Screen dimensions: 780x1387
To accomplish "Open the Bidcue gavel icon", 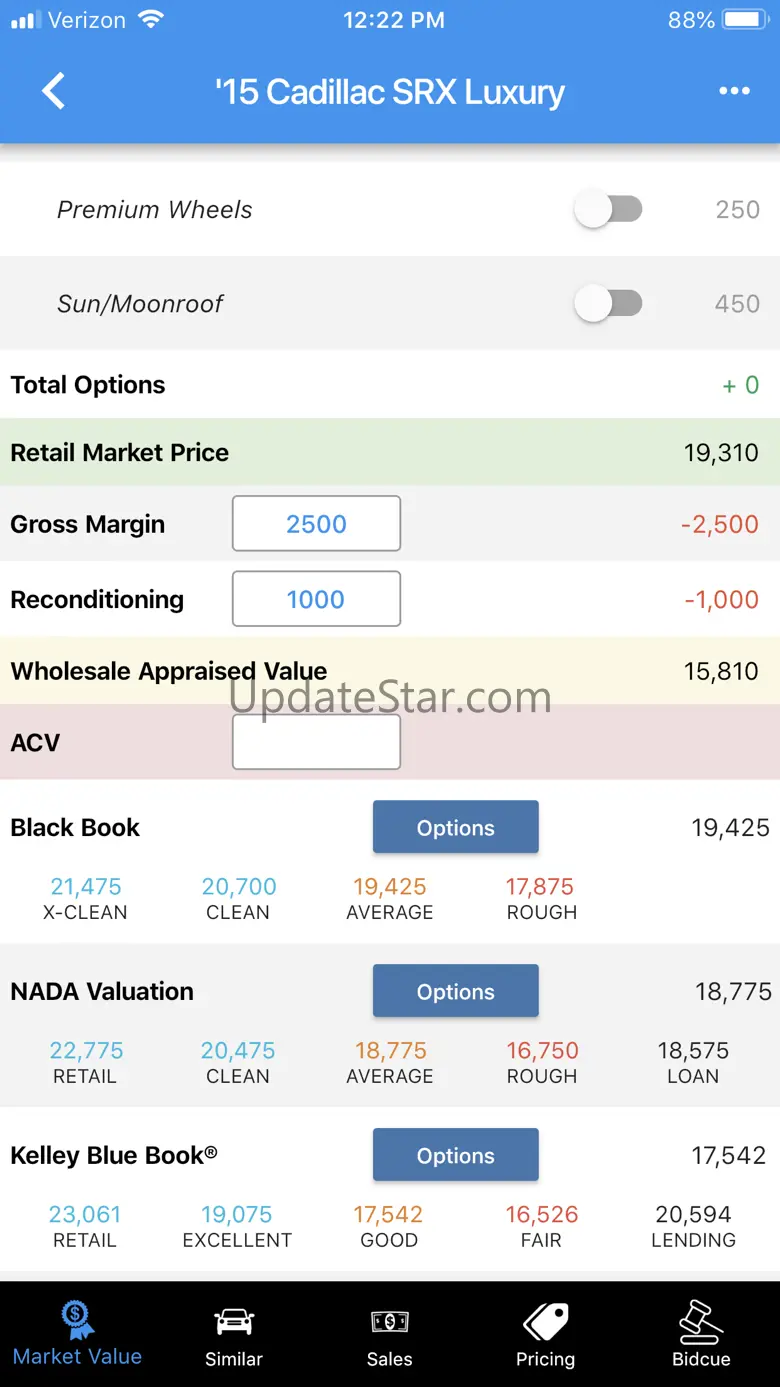I will (x=701, y=1321).
